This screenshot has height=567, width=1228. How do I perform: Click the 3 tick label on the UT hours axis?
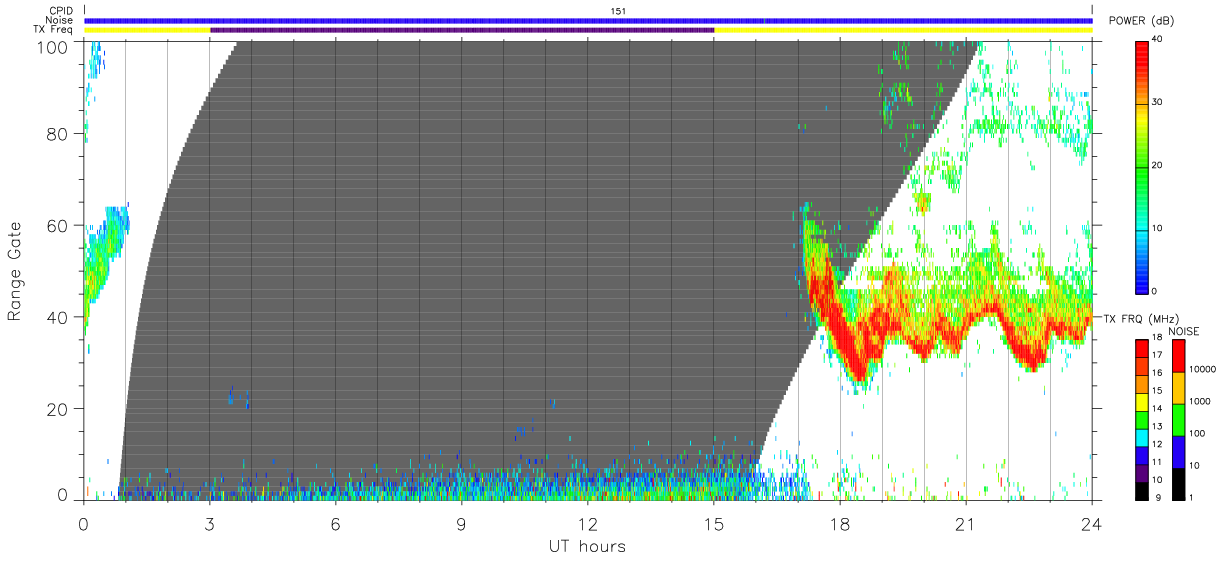210,523
